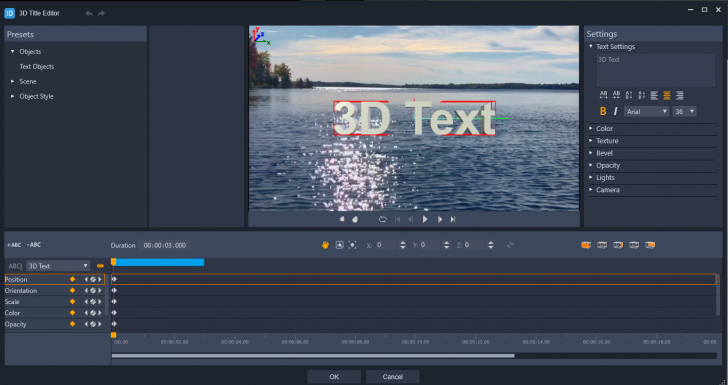Screen dimensions: 728x385
Task: Click the Duration timecode field
Action: 165,245
